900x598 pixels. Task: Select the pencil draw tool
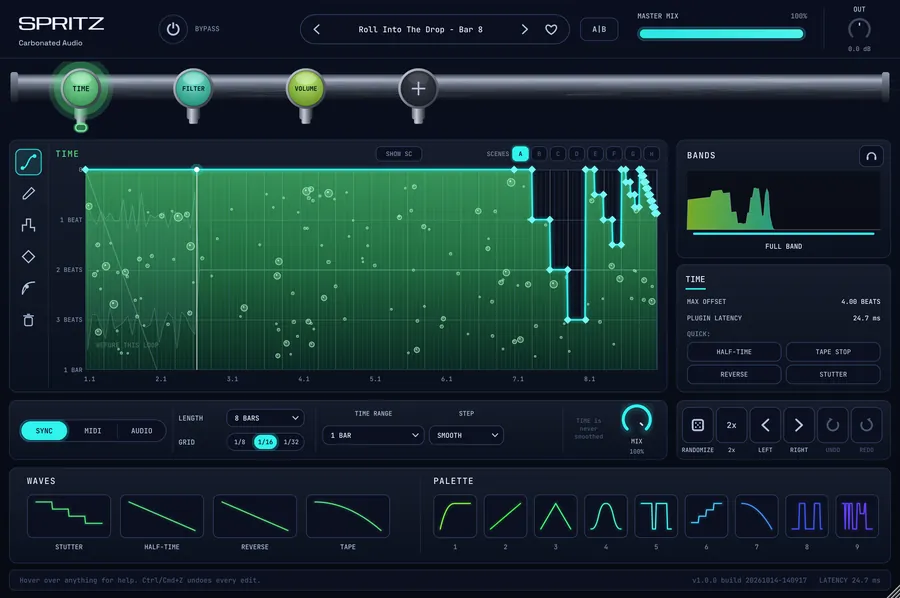[x=28, y=194]
